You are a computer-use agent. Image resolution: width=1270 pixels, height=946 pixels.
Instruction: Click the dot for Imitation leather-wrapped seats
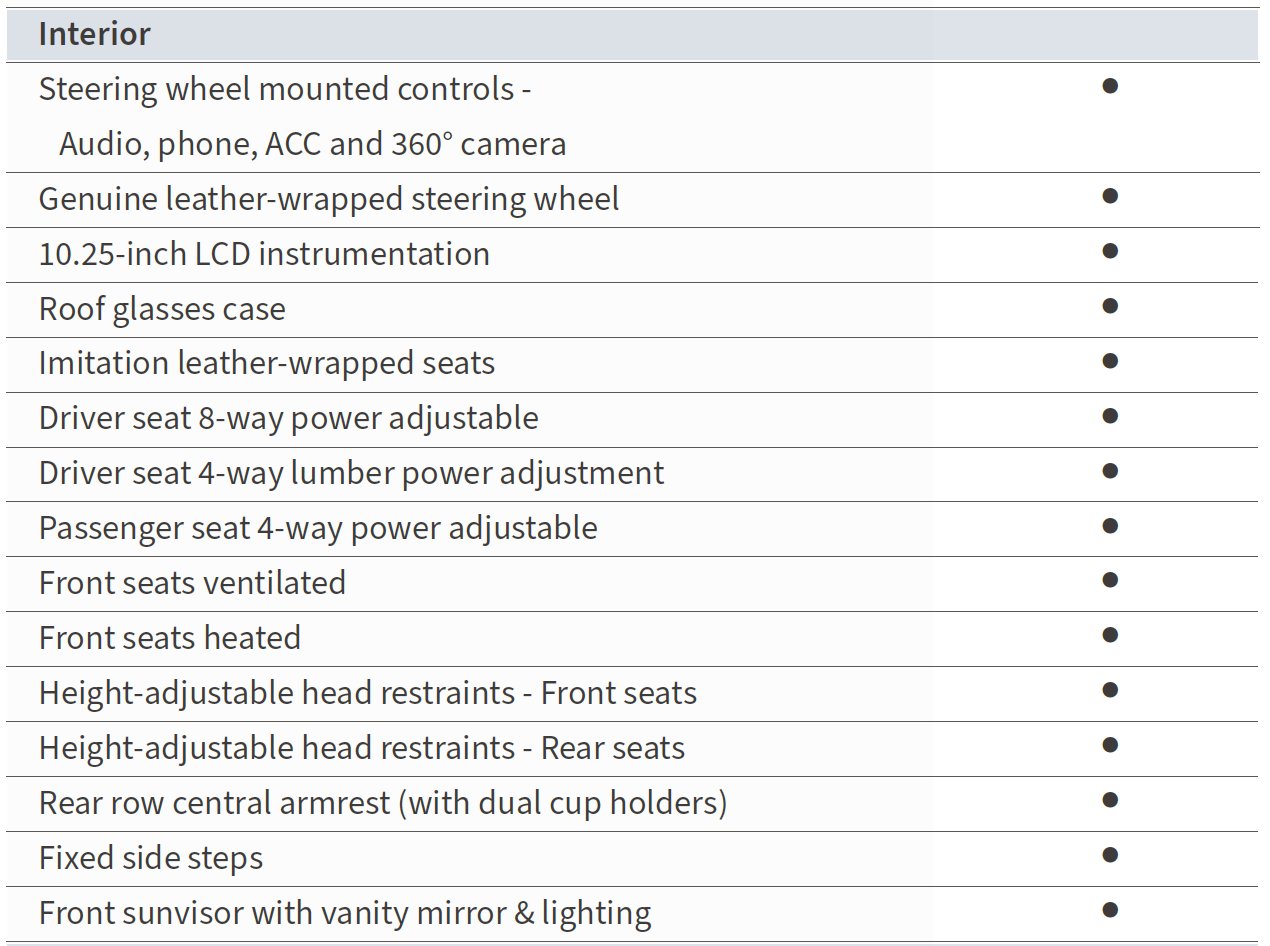1109,361
